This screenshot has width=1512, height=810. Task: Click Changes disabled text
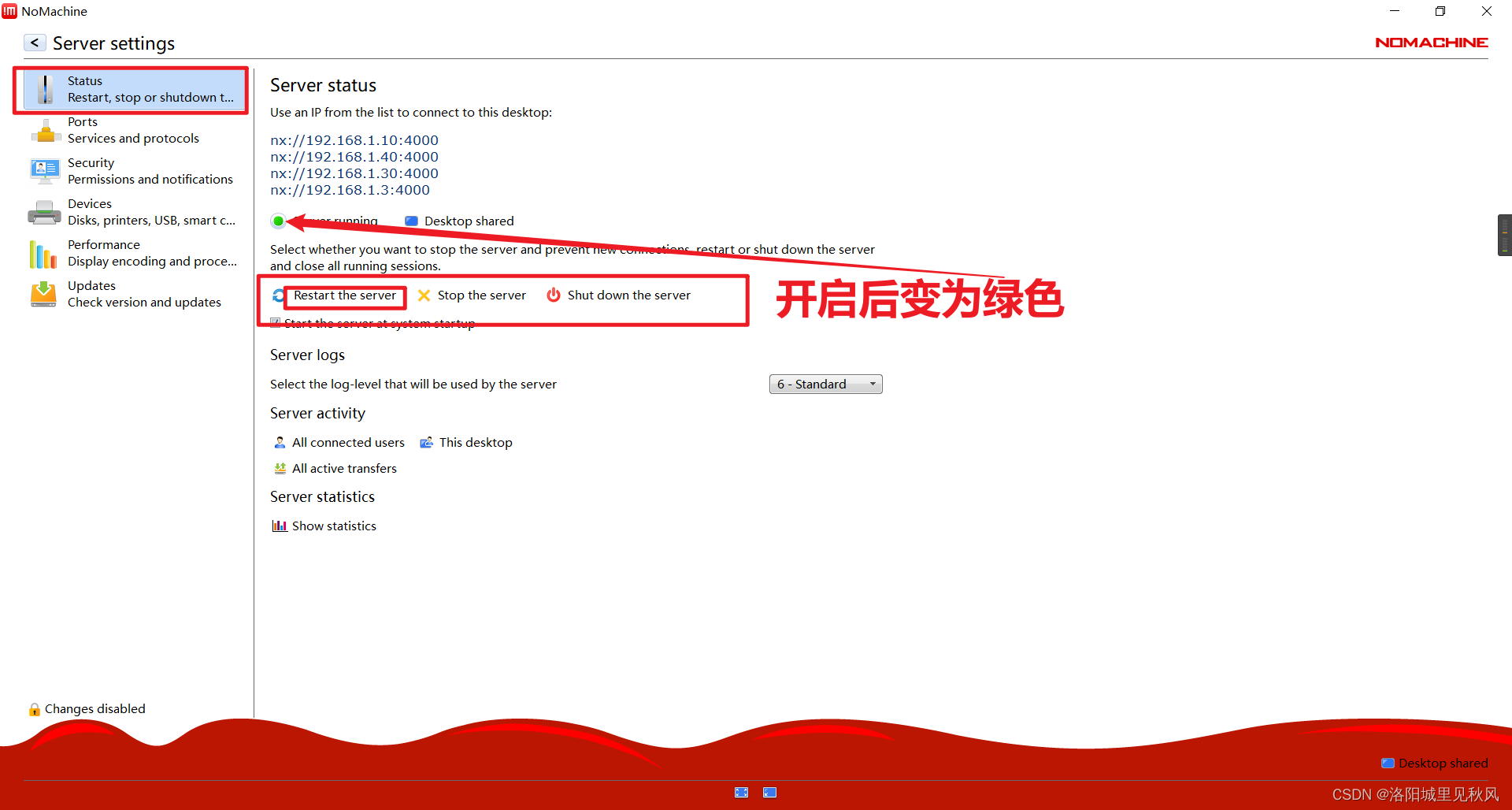coord(95,709)
